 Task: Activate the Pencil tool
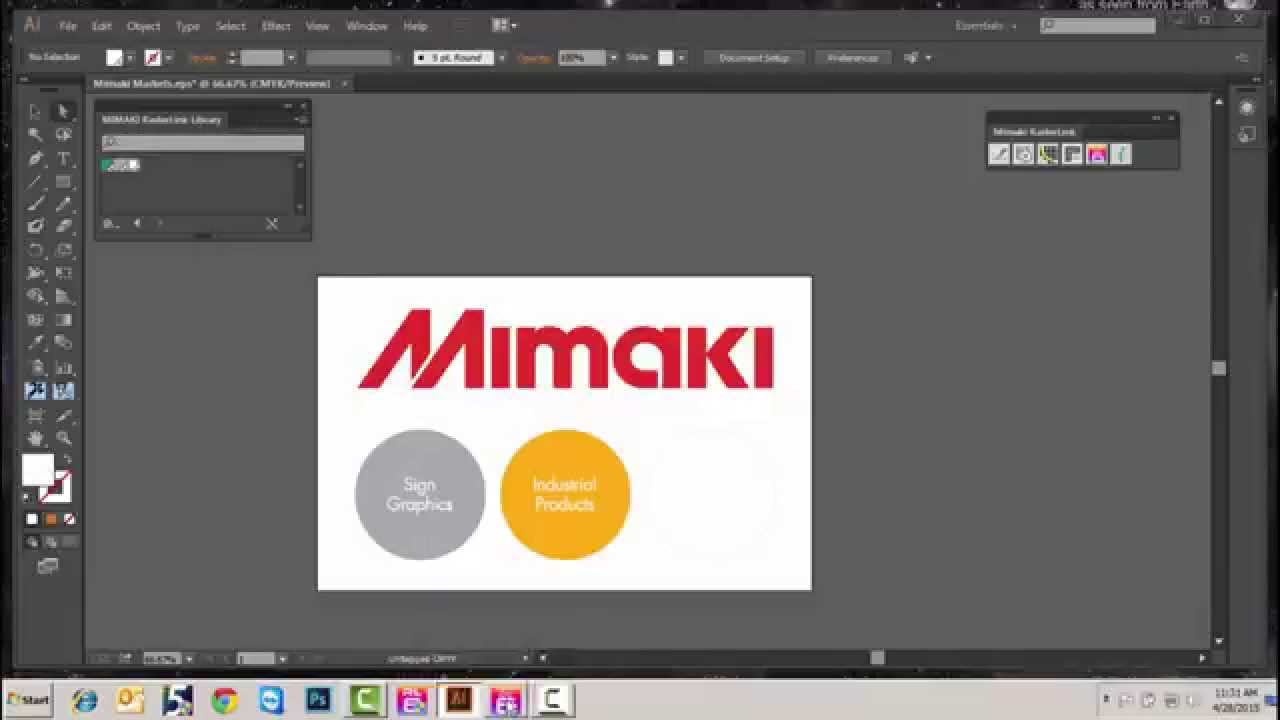pos(63,204)
